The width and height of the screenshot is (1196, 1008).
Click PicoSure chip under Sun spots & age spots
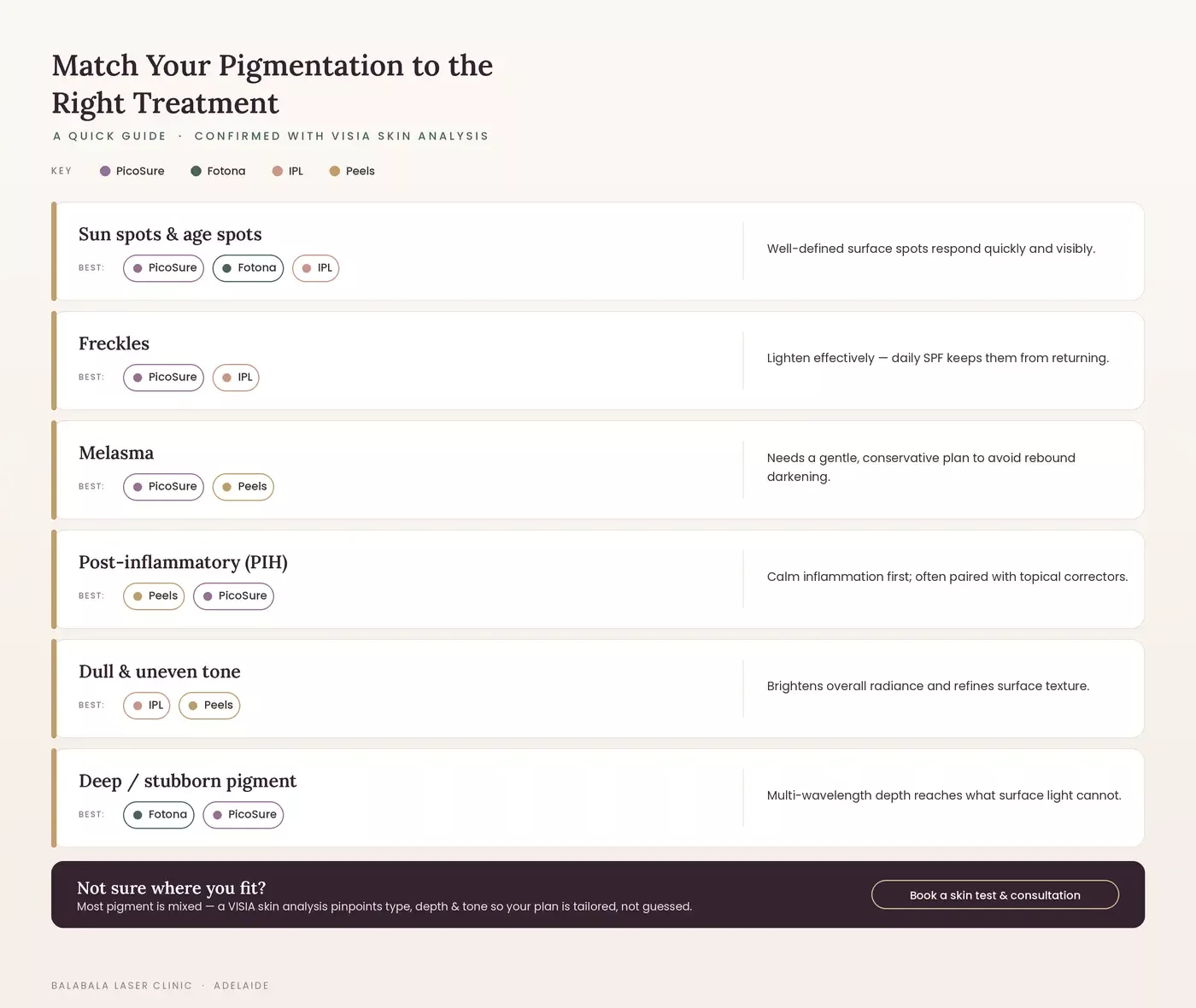(163, 268)
